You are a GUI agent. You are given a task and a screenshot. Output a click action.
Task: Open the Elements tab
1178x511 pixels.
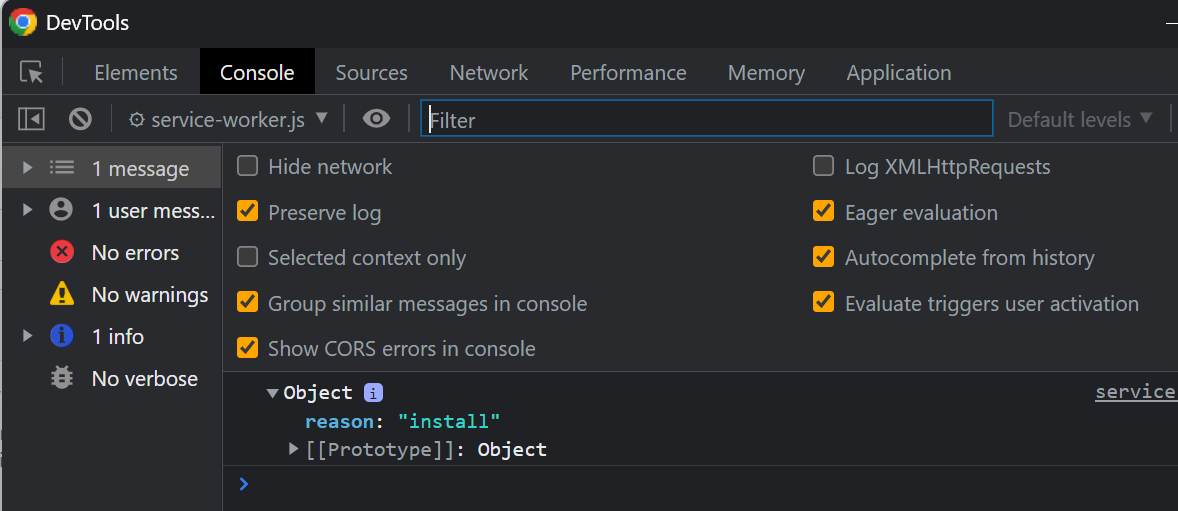[136, 73]
